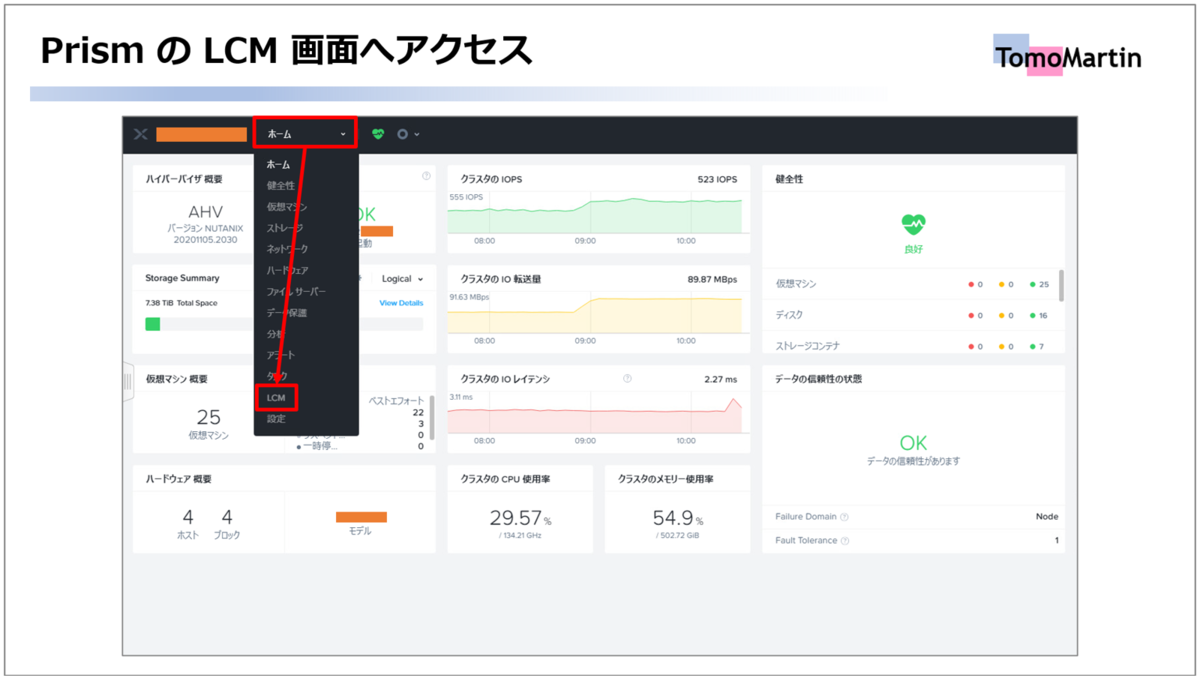Open View Details link in Storage Summary

401,303
